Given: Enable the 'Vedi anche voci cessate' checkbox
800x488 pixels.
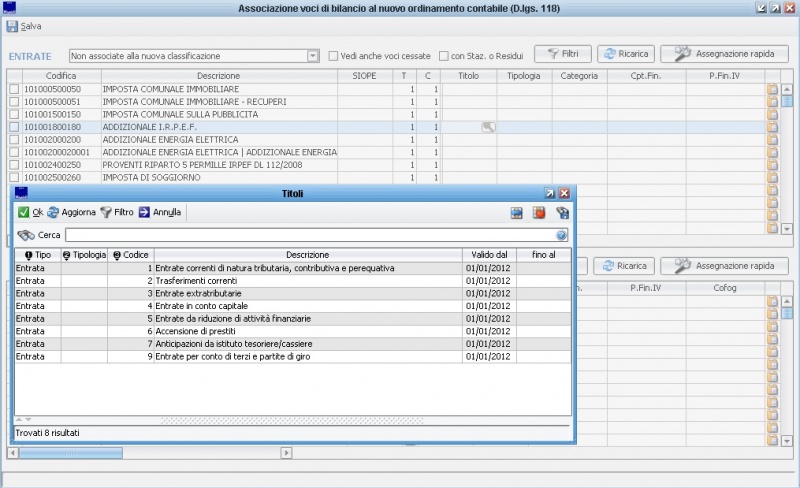Looking at the screenshot, I should [334, 56].
